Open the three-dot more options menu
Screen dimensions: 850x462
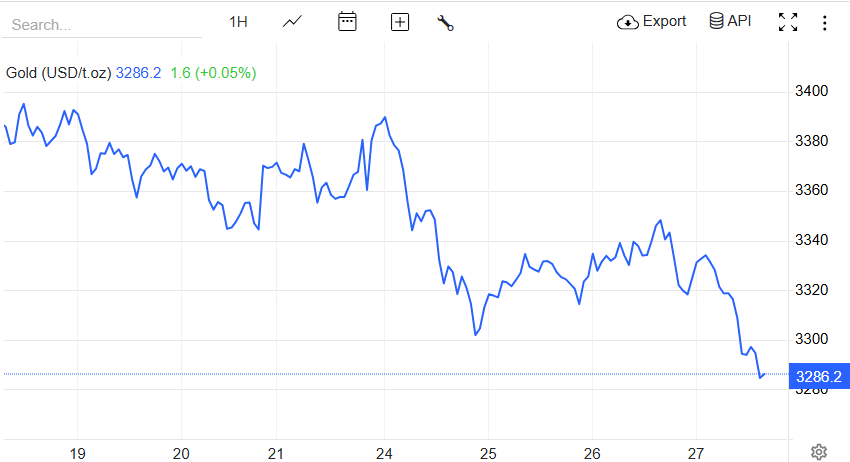pyautogui.click(x=825, y=22)
